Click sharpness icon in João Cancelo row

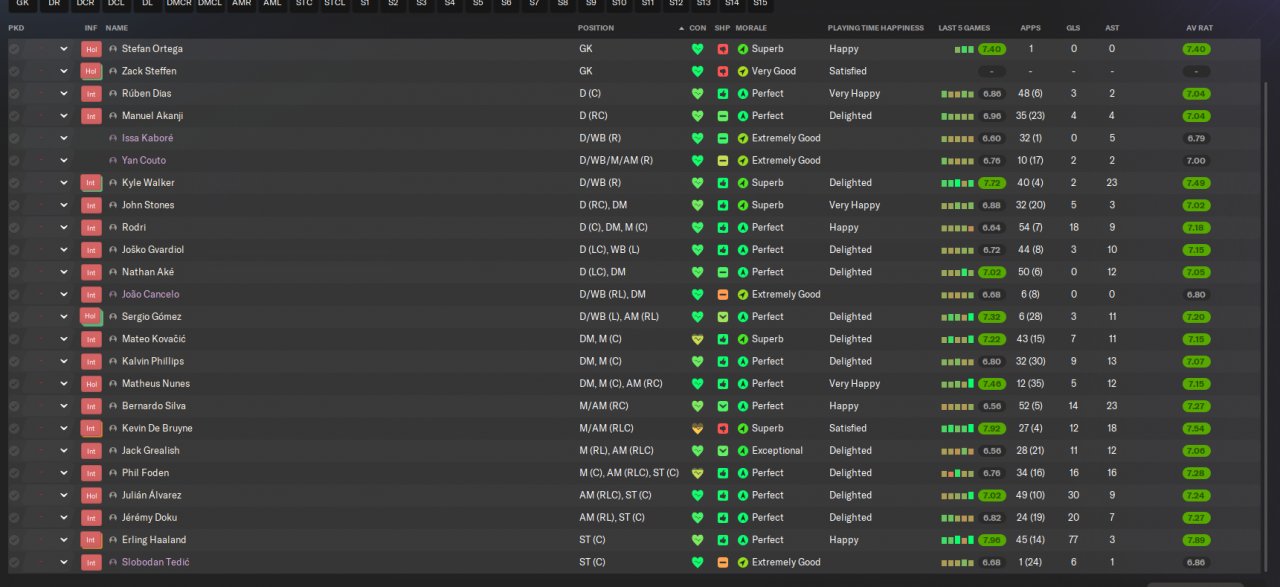pos(723,294)
